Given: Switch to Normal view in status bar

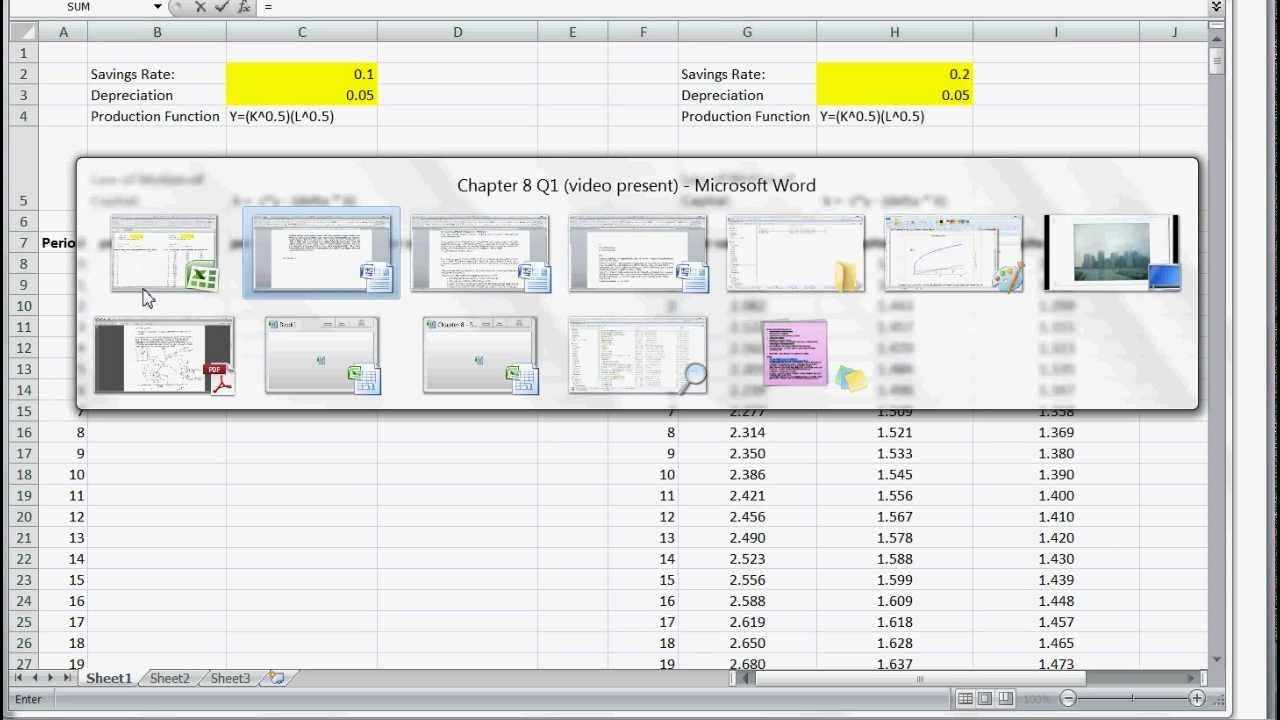Looking at the screenshot, I should coord(965,699).
